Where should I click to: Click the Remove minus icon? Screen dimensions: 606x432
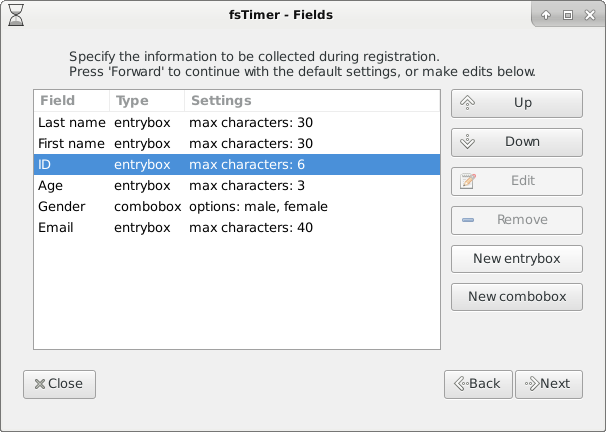[x=468, y=220]
